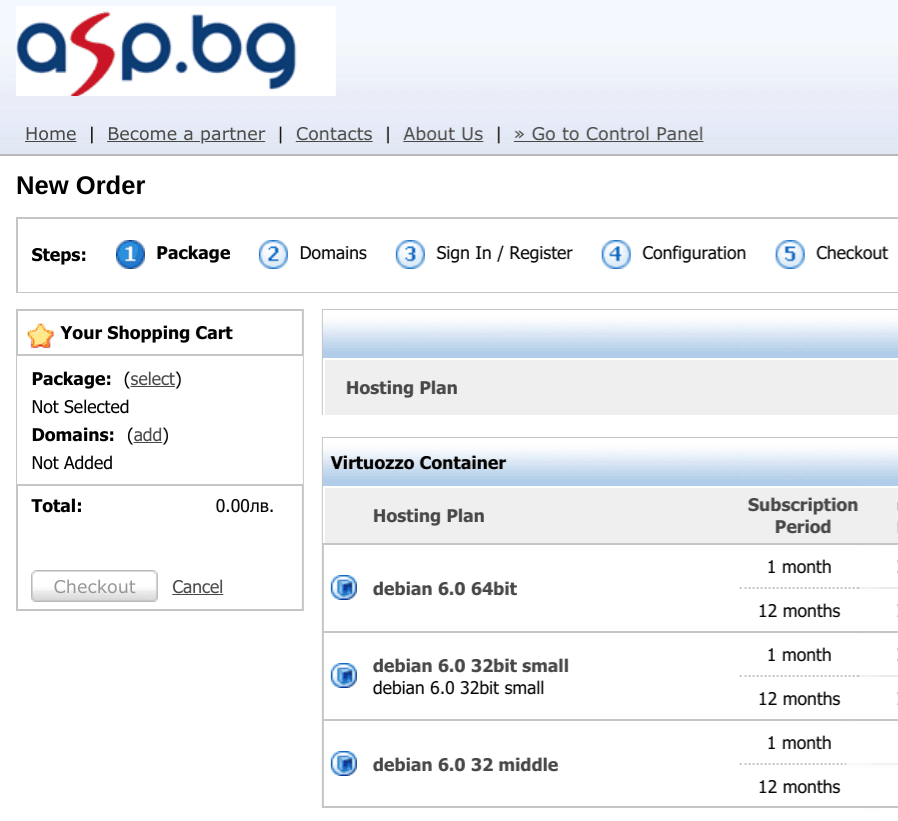Click the debian 6.0 64bit container icon
The image size is (898, 821).
coord(344,587)
